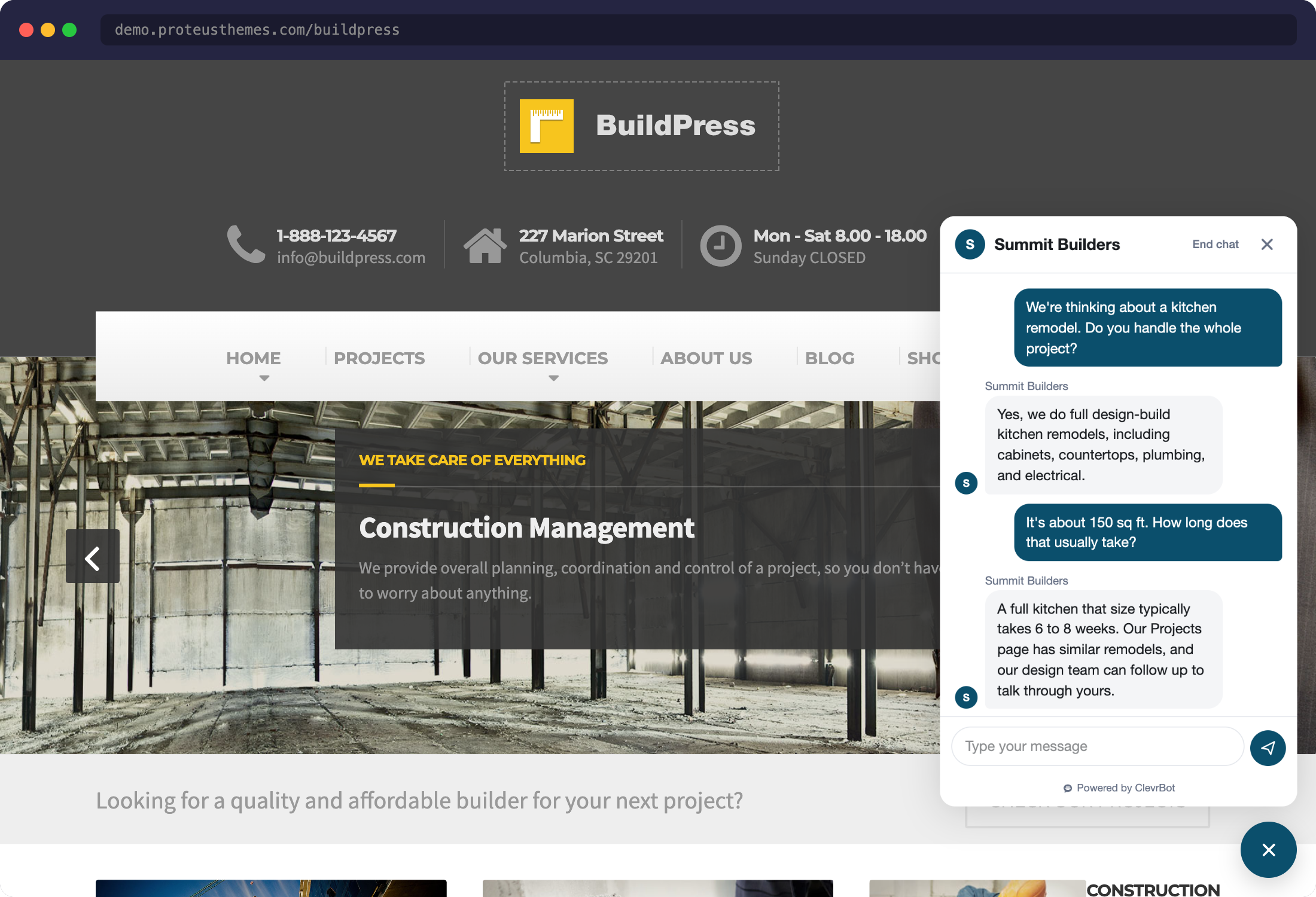Click the BuildPress yellow ruler logo
Viewport: 1316px width, 897px height.
[x=546, y=126]
